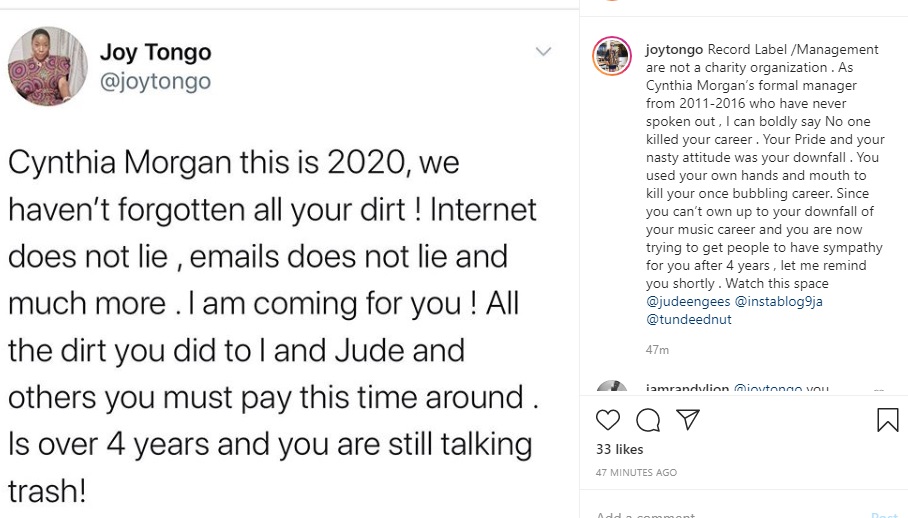Share the post via paper plane icon
The height and width of the screenshot is (518, 908).
click(x=687, y=420)
